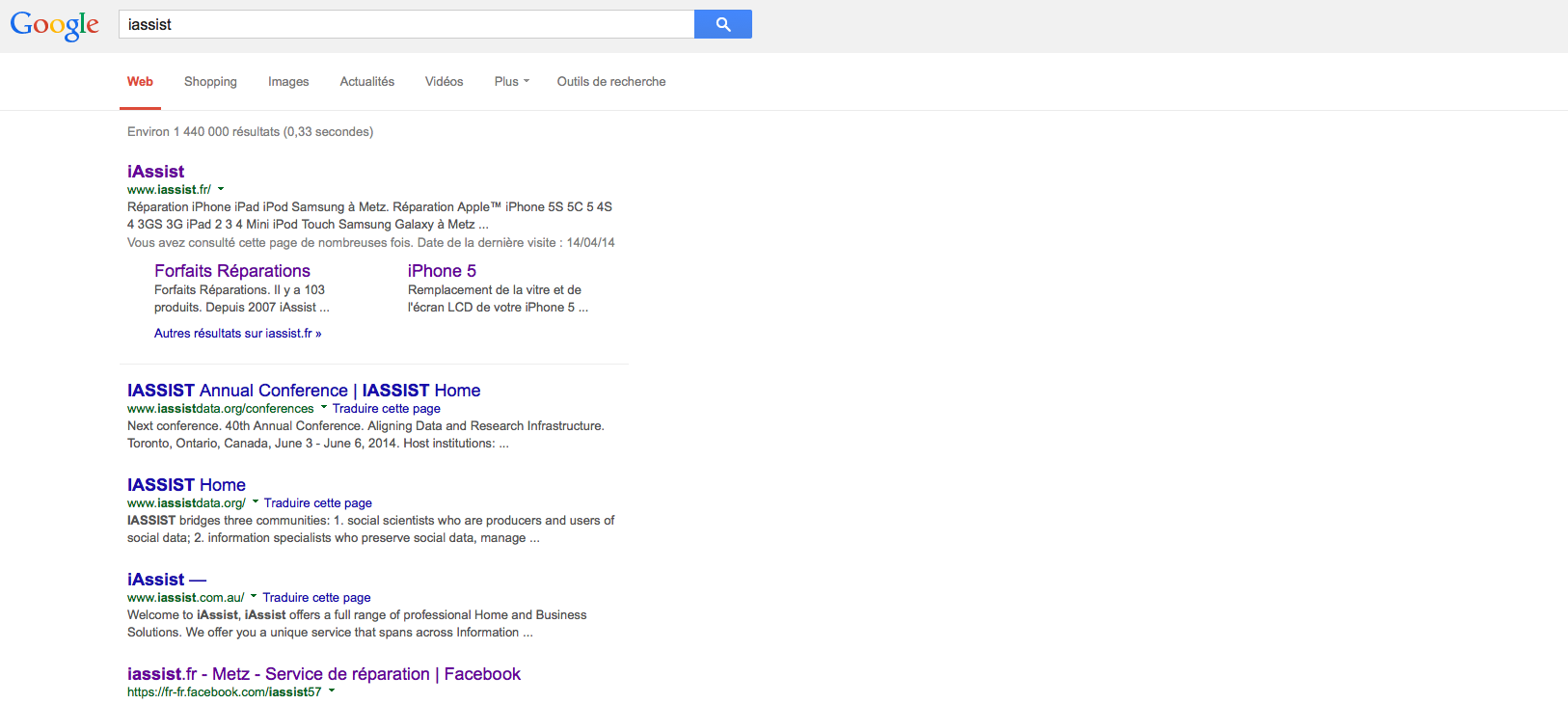This screenshot has height=704, width=1568.
Task: Click Traduire cette page for IASSIST Home
Action: click(x=318, y=503)
